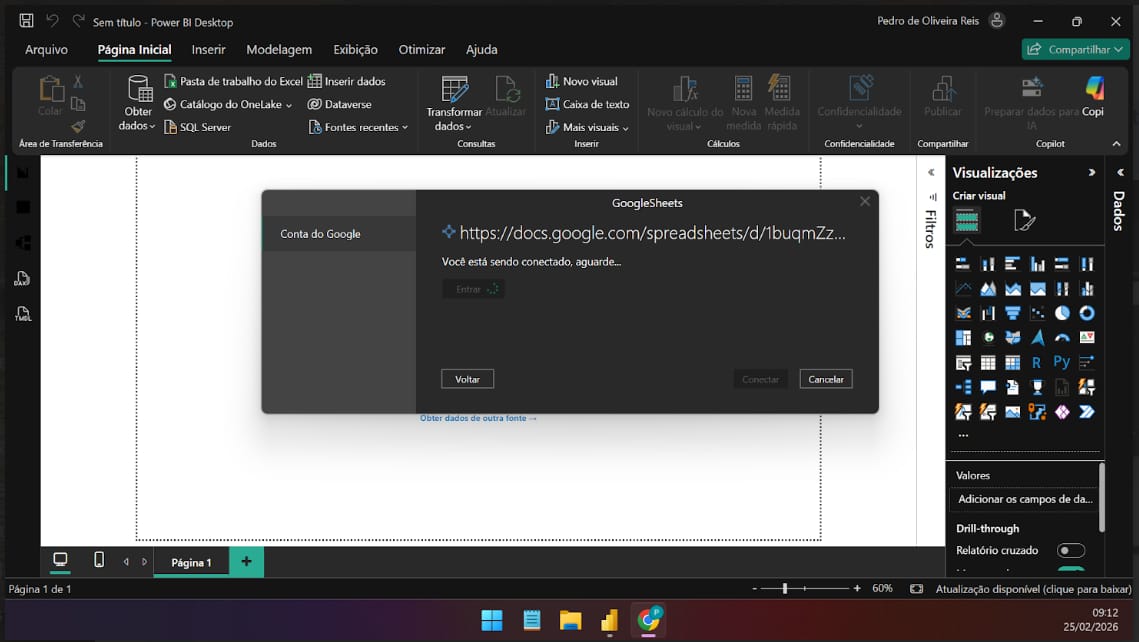
Task: Click Cancelar in GoogleSheets dialog
Action: click(x=826, y=379)
